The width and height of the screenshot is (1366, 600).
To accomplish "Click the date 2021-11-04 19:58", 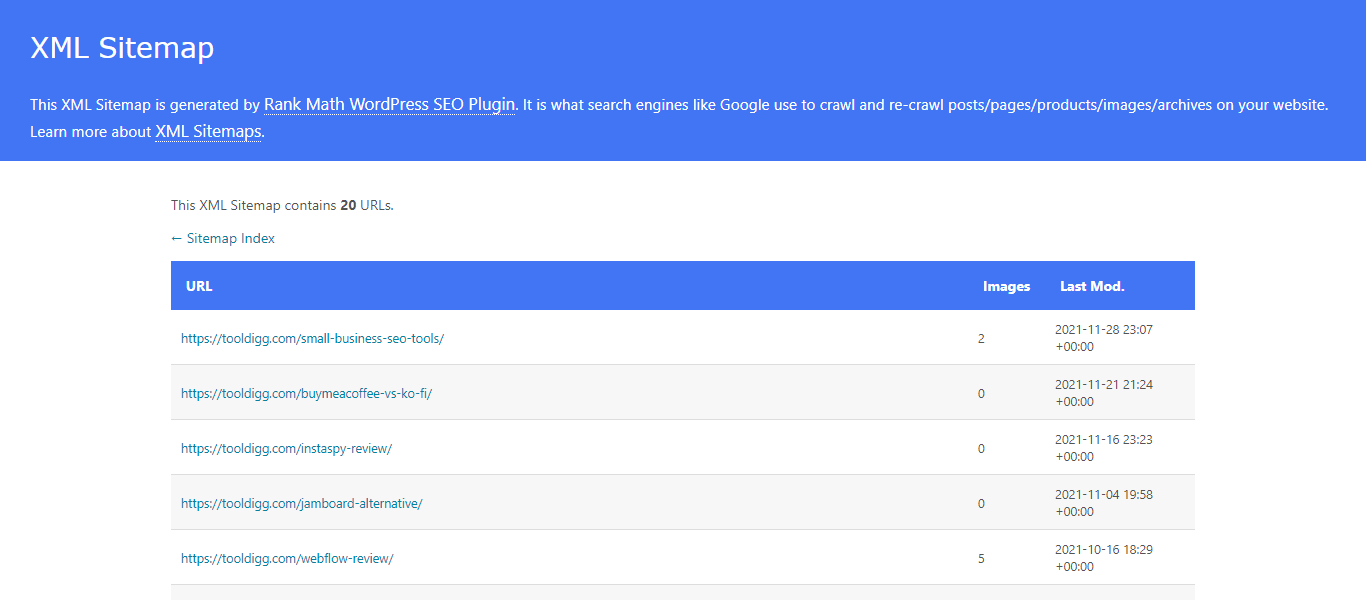I will pos(1104,494).
